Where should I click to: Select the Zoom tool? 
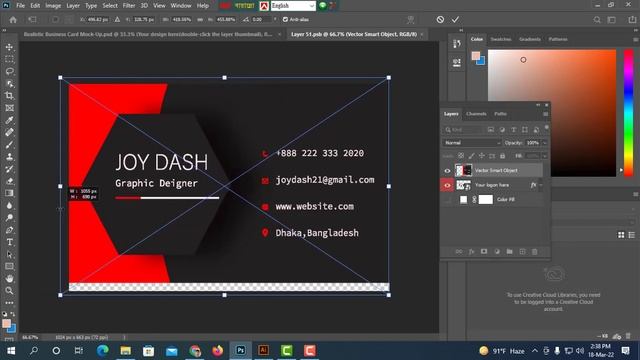[x=9, y=291]
